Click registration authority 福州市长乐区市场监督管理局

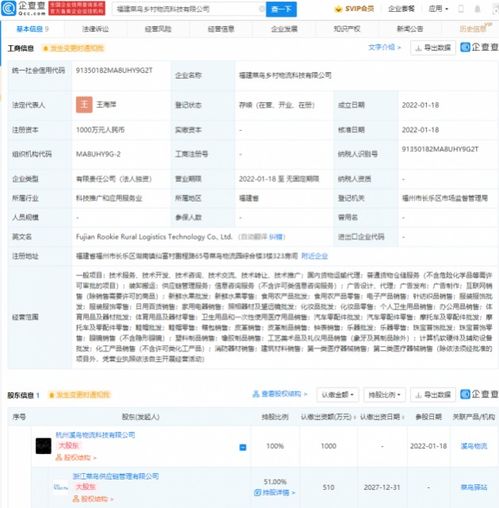tap(445, 198)
